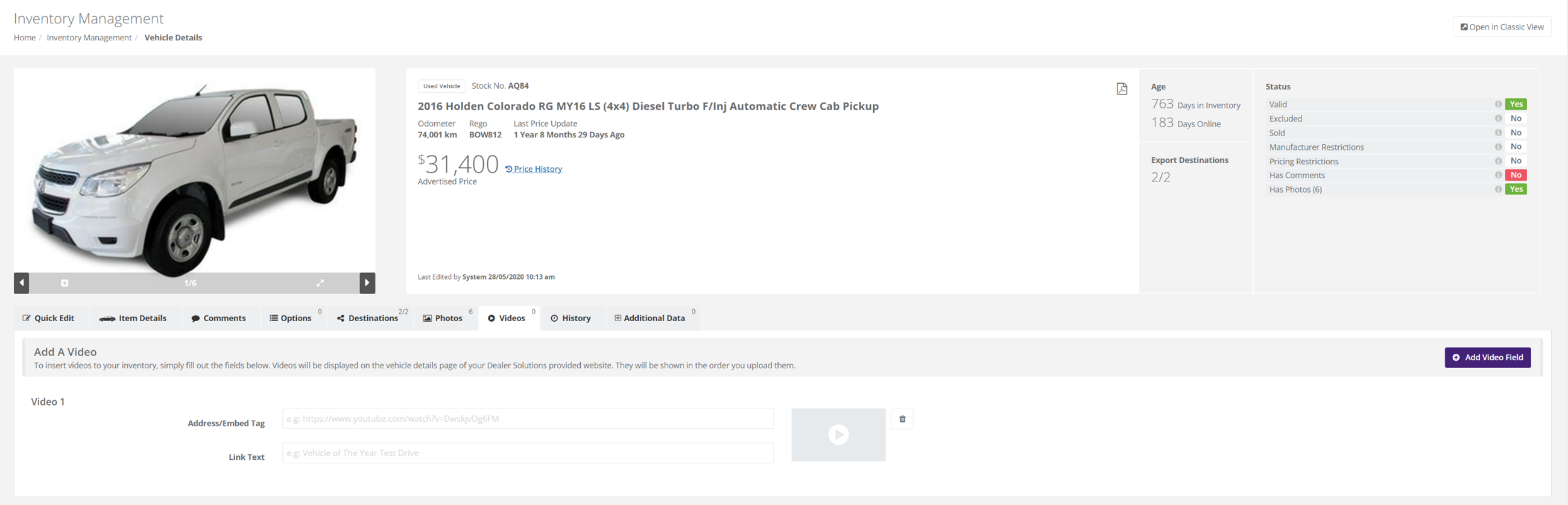Click the green Yes badge for Valid
This screenshot has width=1568, height=505.
[x=1516, y=104]
